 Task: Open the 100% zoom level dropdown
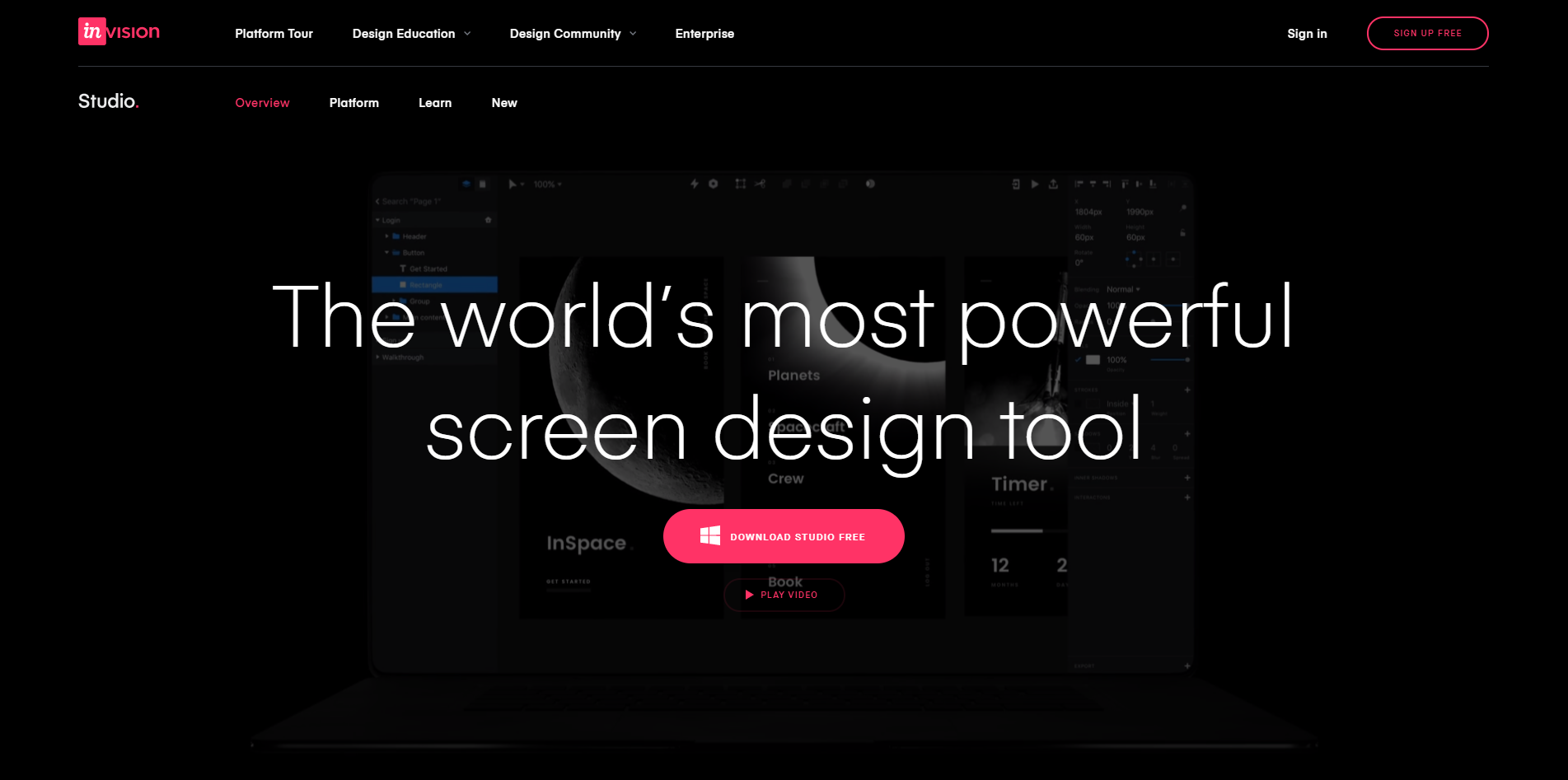[545, 184]
